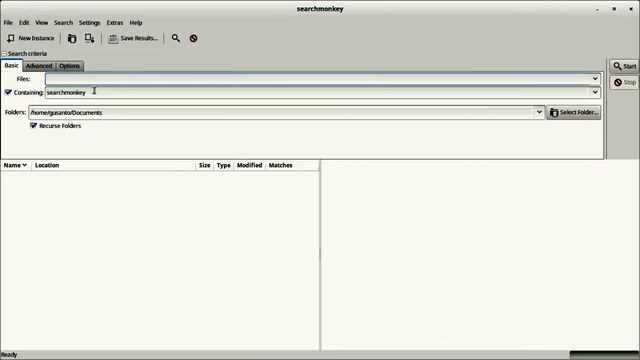Image resolution: width=640 pixels, height=360 pixels.
Task: Expand the Files dropdown arrow
Action: [x=595, y=79]
